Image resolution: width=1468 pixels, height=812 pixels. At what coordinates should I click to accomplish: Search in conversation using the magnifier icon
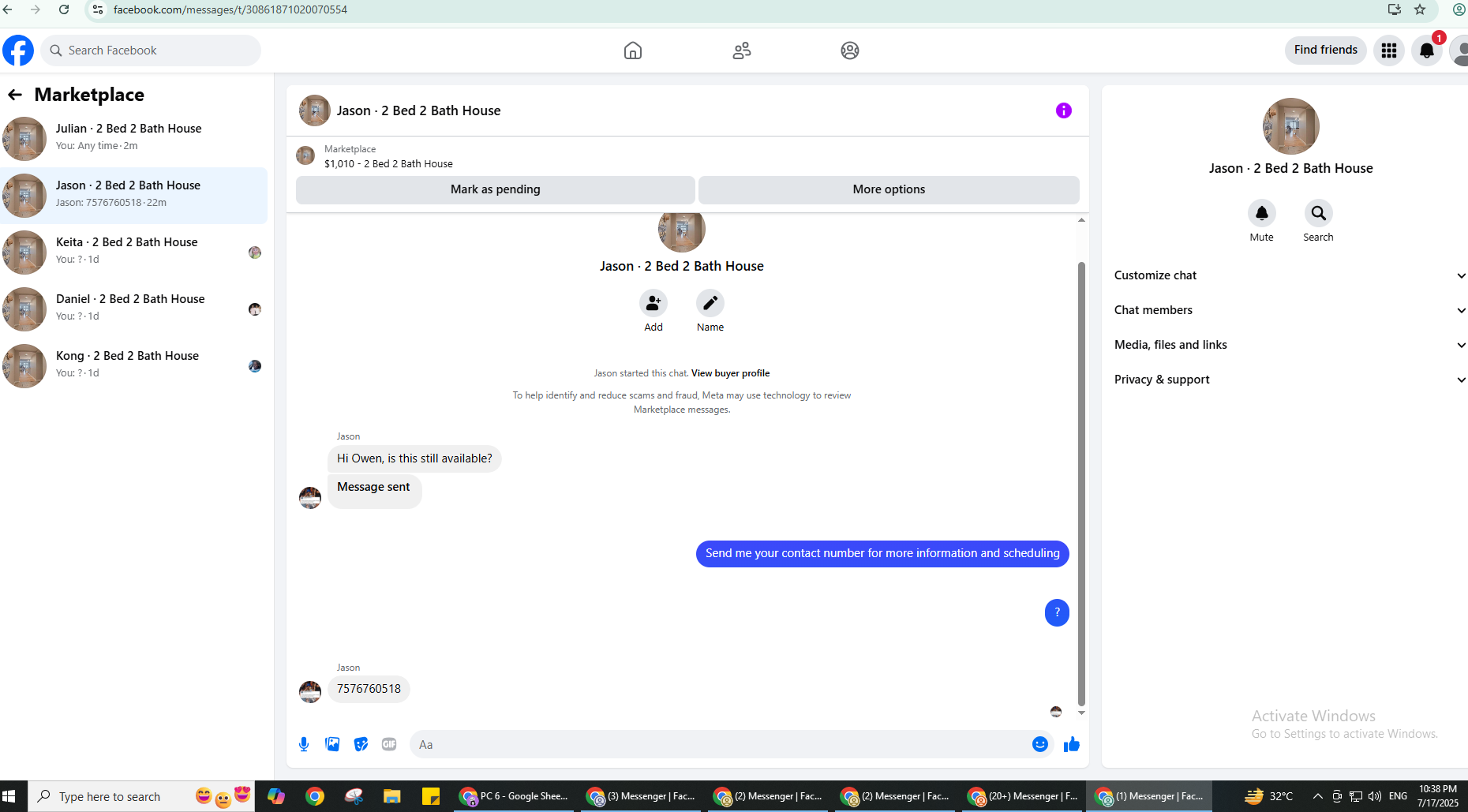tap(1319, 213)
